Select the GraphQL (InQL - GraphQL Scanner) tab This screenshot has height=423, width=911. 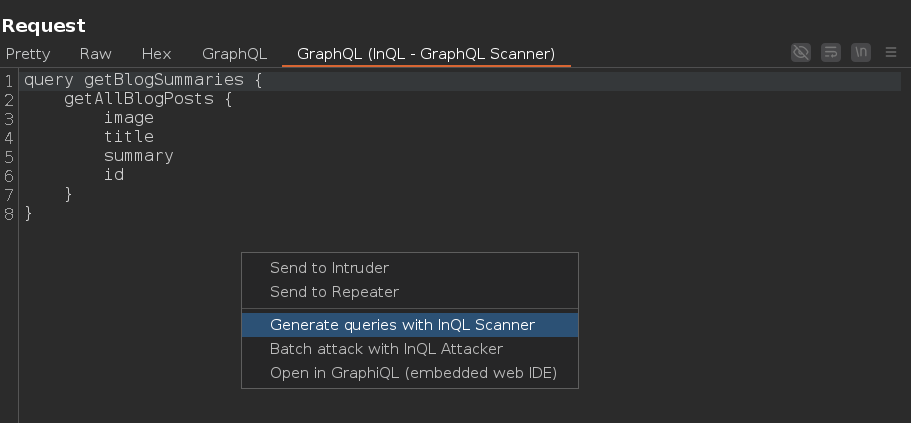coord(426,53)
